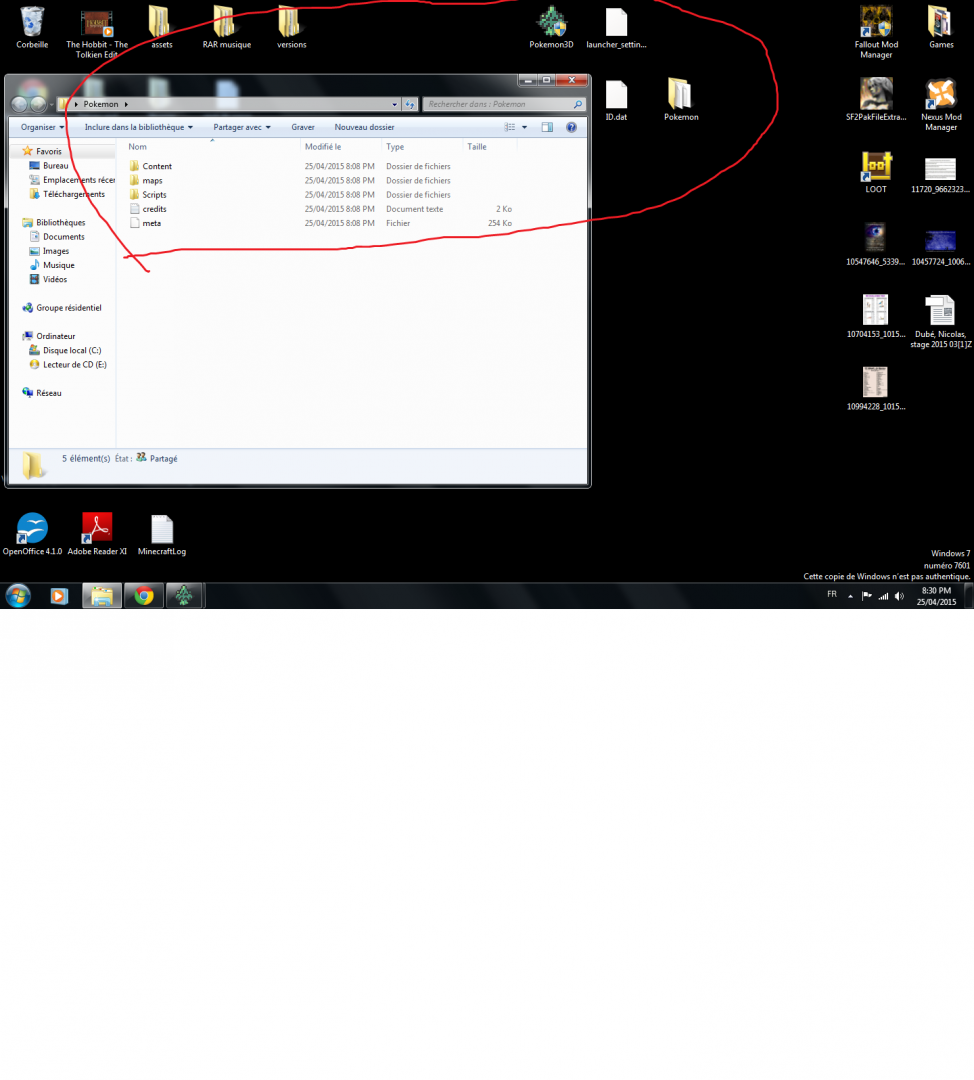Sort by the Nom column header
The height and width of the screenshot is (1080, 974).
pyautogui.click(x=211, y=147)
